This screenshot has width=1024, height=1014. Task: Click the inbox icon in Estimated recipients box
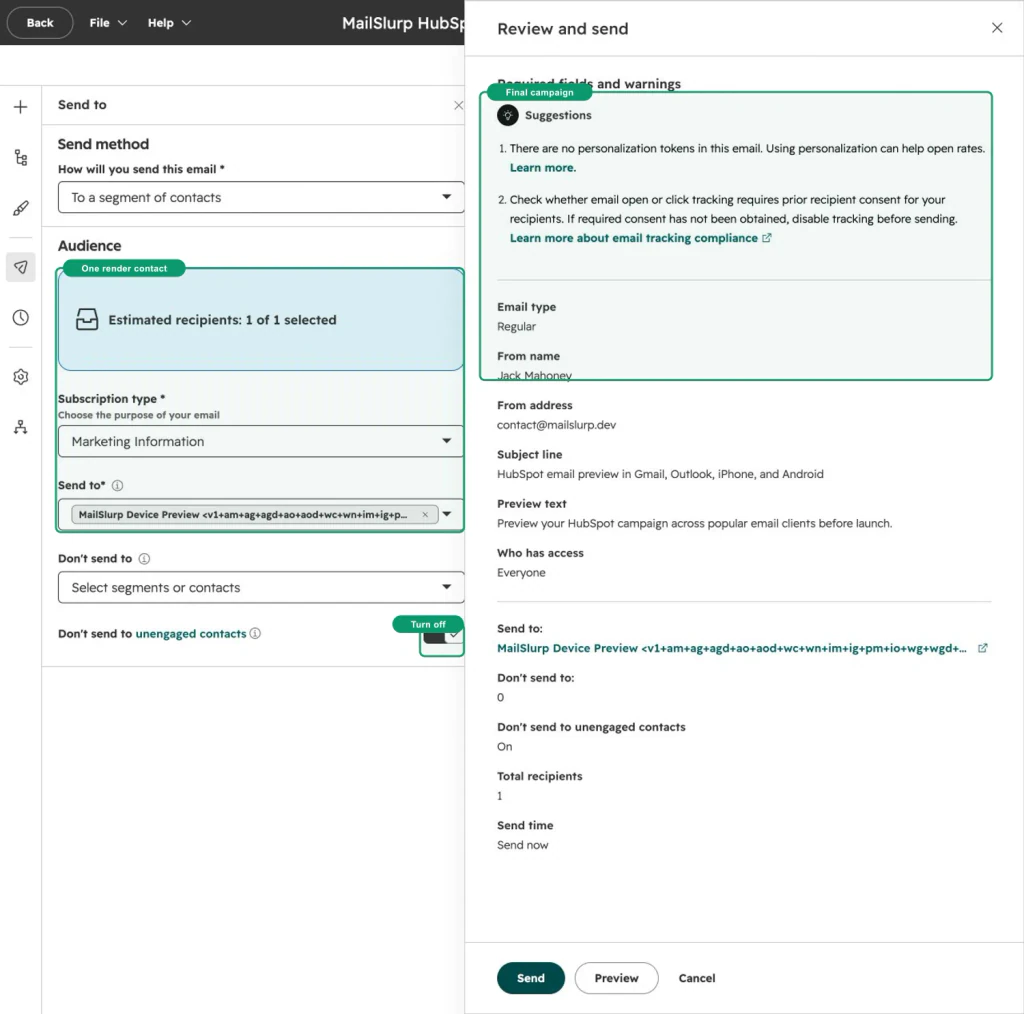tap(87, 319)
